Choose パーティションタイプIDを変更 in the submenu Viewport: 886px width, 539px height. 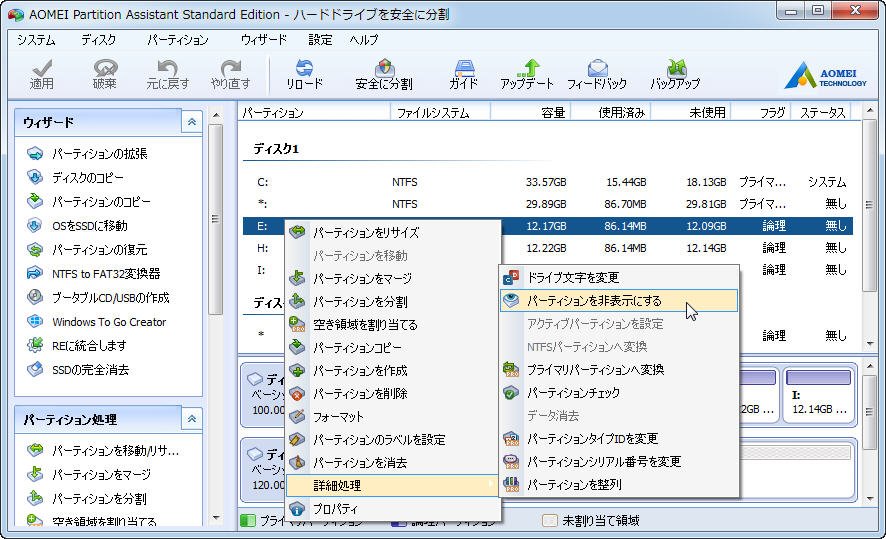tap(619, 438)
